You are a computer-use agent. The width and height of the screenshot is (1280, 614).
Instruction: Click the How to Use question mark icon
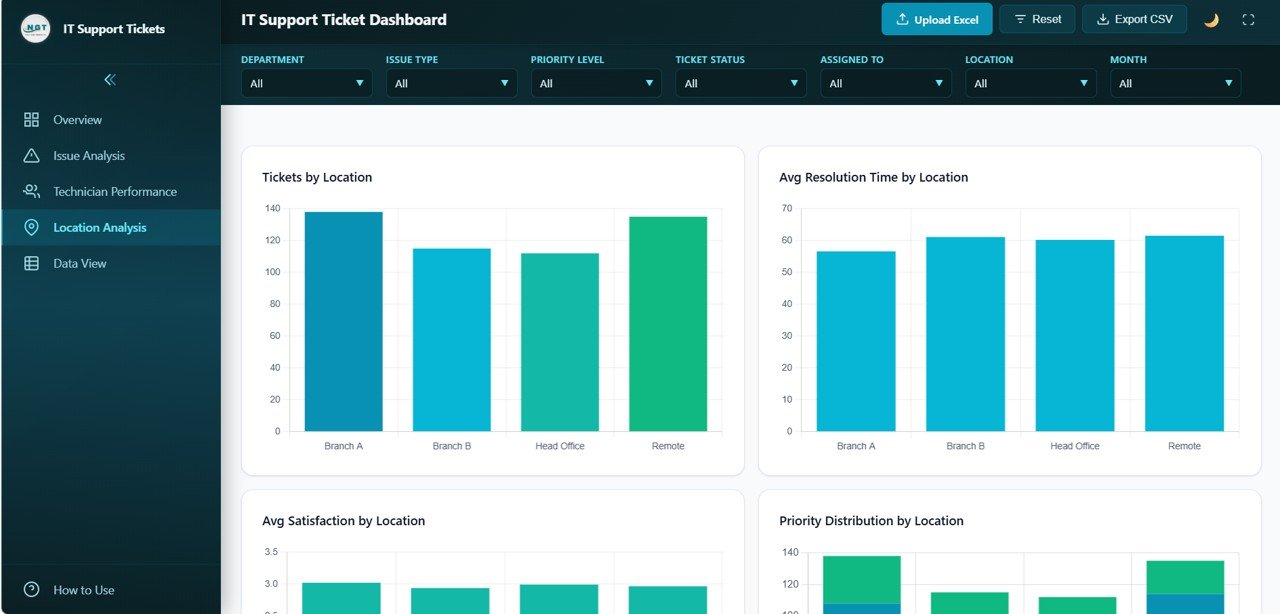(x=31, y=590)
